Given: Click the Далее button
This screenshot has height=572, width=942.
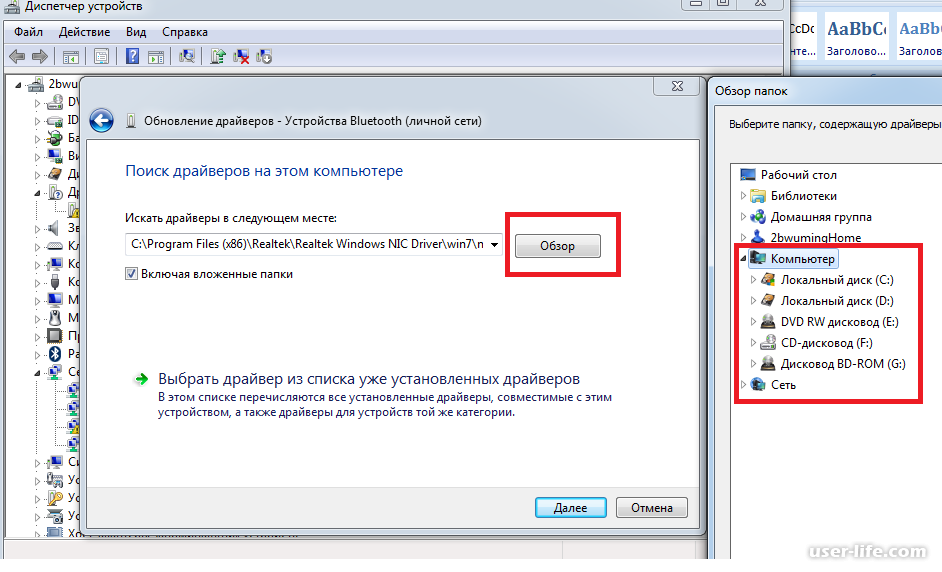Looking at the screenshot, I should [x=571, y=508].
